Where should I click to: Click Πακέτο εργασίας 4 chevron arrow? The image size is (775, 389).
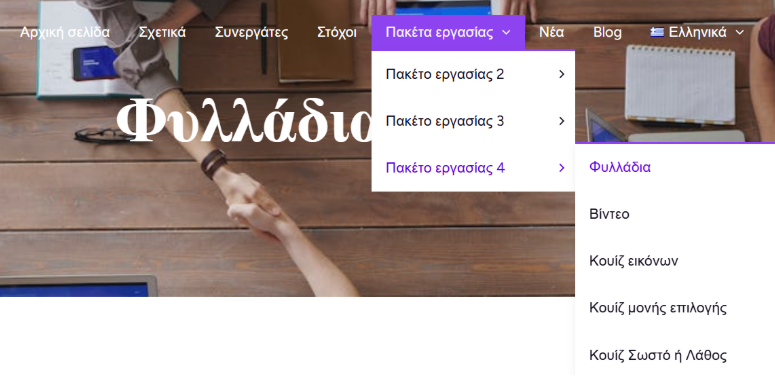[x=561, y=168]
